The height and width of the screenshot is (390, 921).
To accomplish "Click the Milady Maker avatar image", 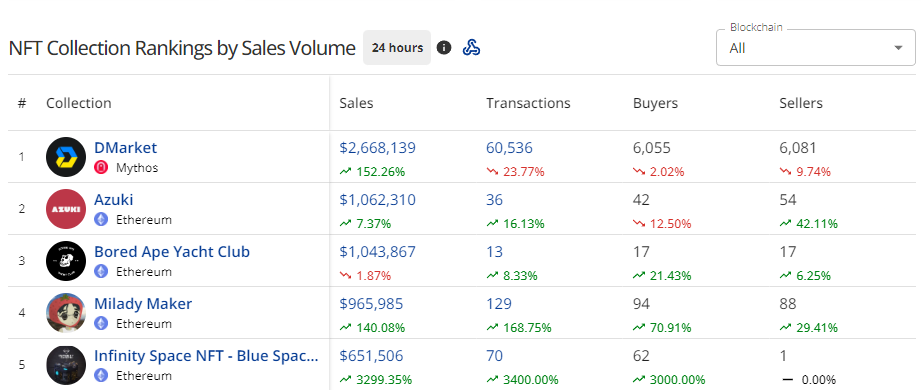I will (66, 312).
